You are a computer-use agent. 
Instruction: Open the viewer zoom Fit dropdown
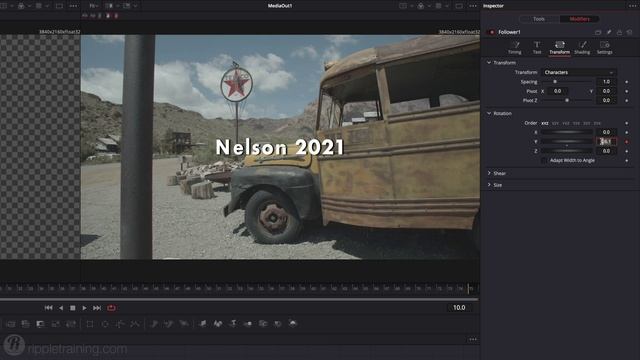[93, 6]
